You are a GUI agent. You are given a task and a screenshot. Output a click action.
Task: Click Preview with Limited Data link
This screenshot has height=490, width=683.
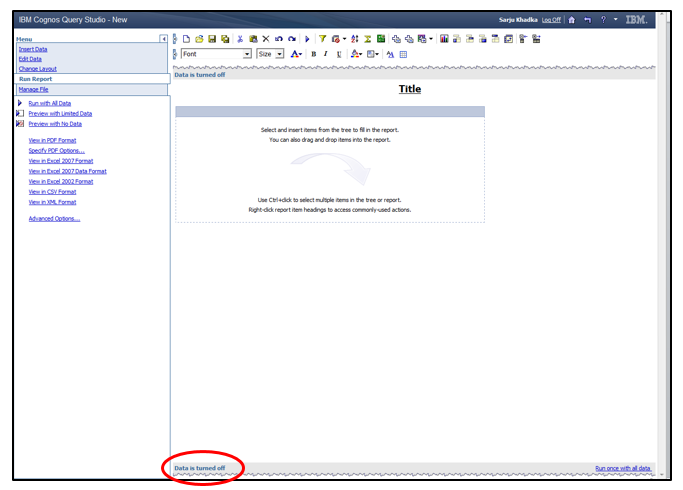click(60, 113)
